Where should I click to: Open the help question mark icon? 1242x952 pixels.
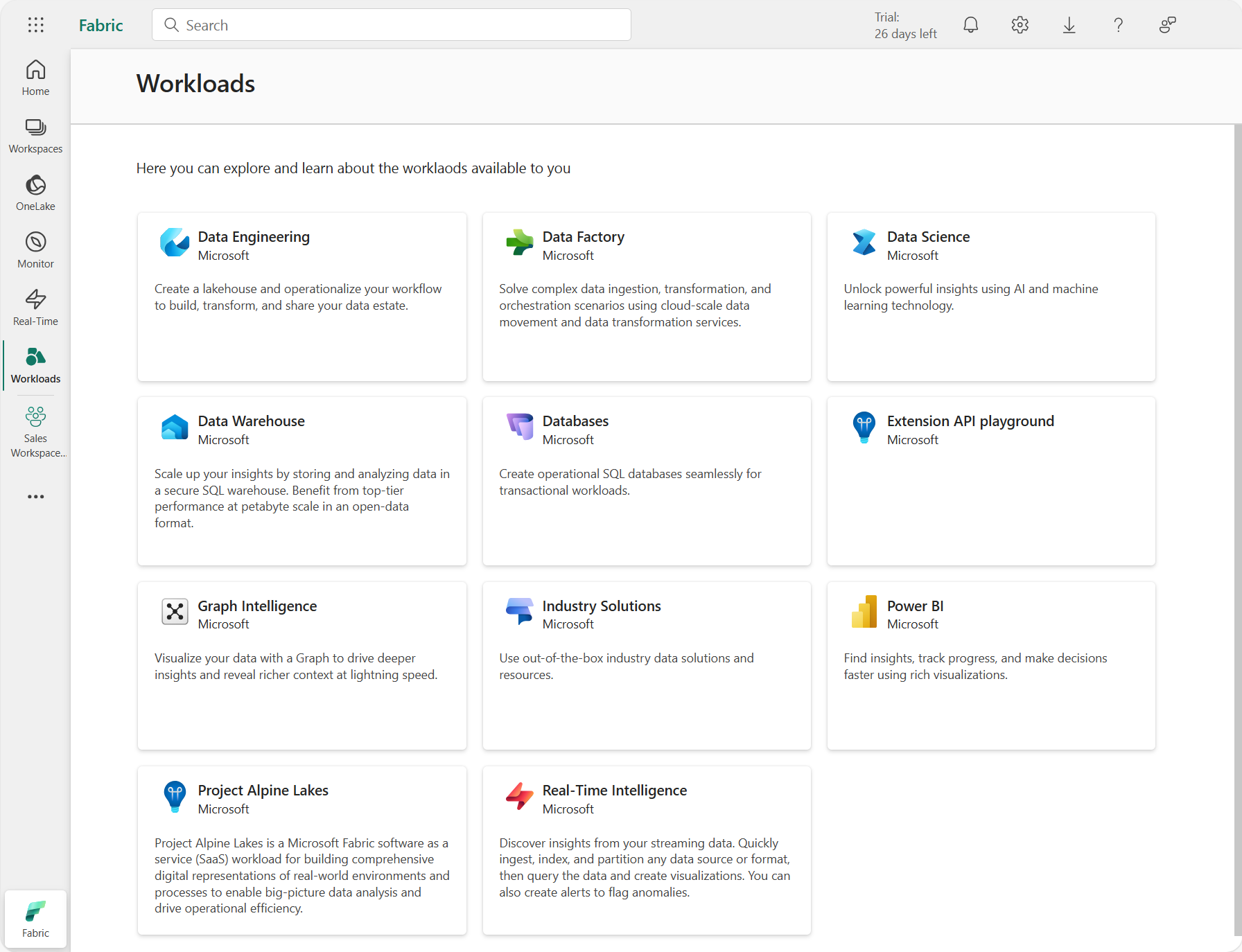[1119, 25]
